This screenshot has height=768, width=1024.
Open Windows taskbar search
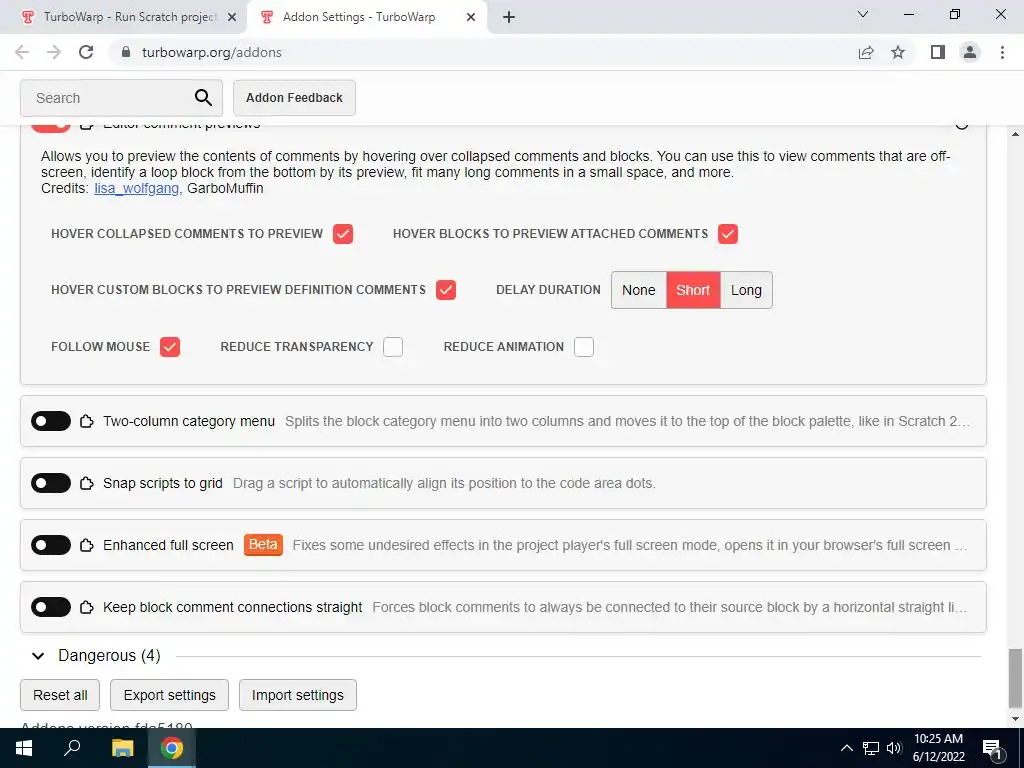point(72,748)
